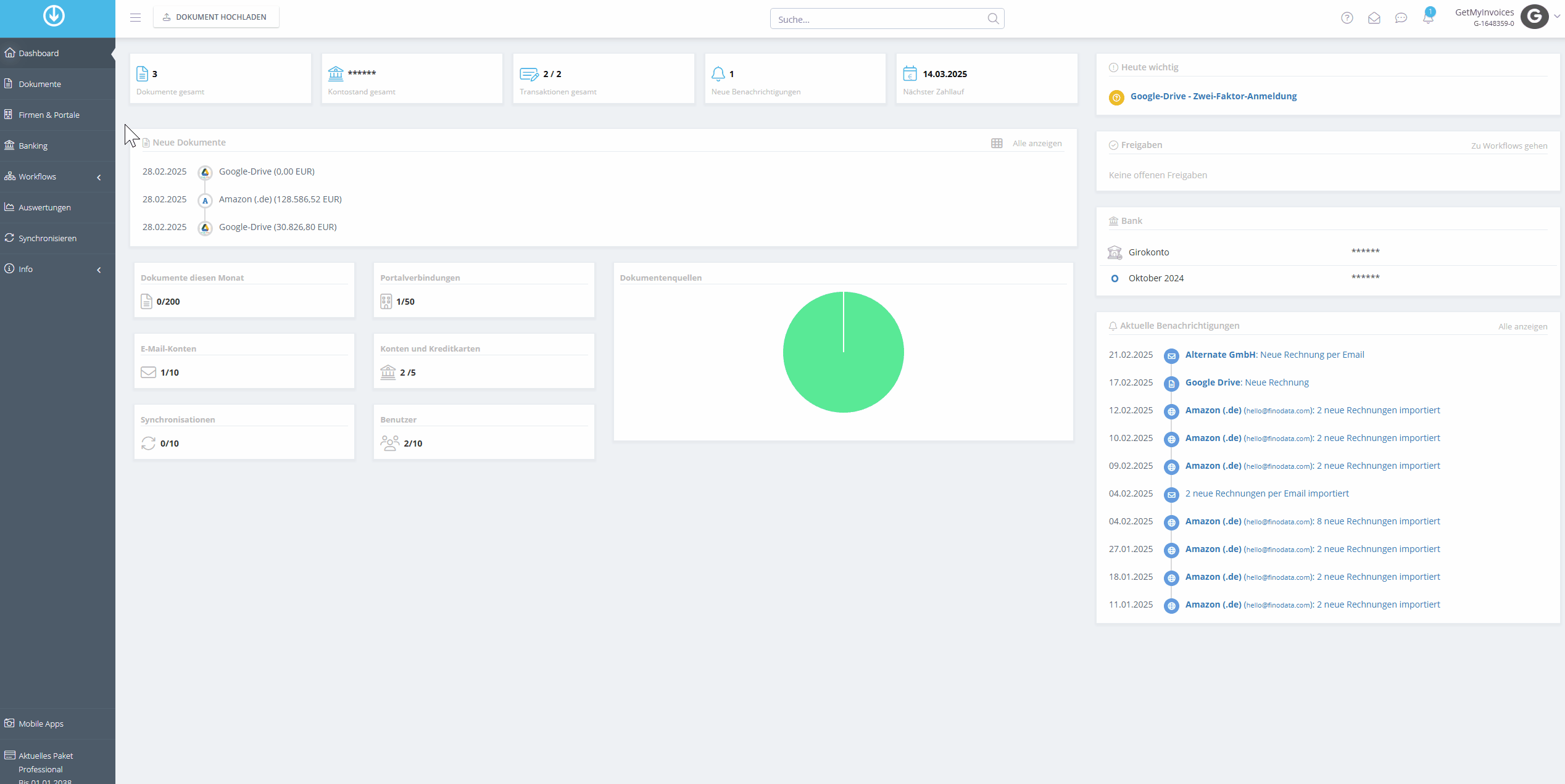Open the Google-Drive (30.826,80 EUR) document
The image size is (1565, 784).
278,227
